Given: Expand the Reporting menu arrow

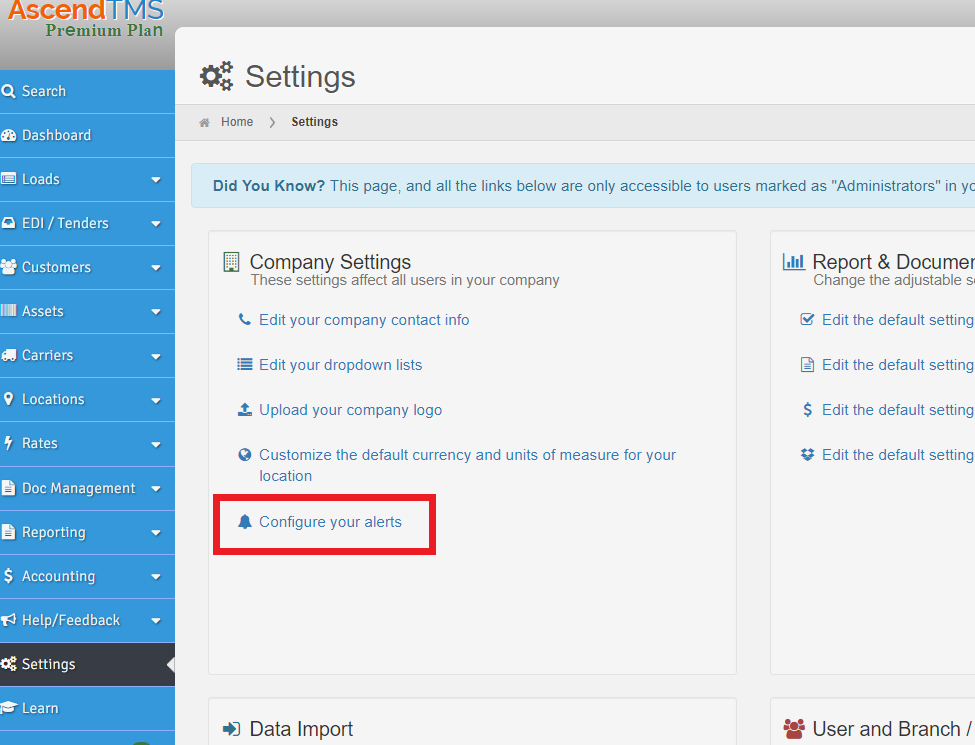Looking at the screenshot, I should point(156,533).
